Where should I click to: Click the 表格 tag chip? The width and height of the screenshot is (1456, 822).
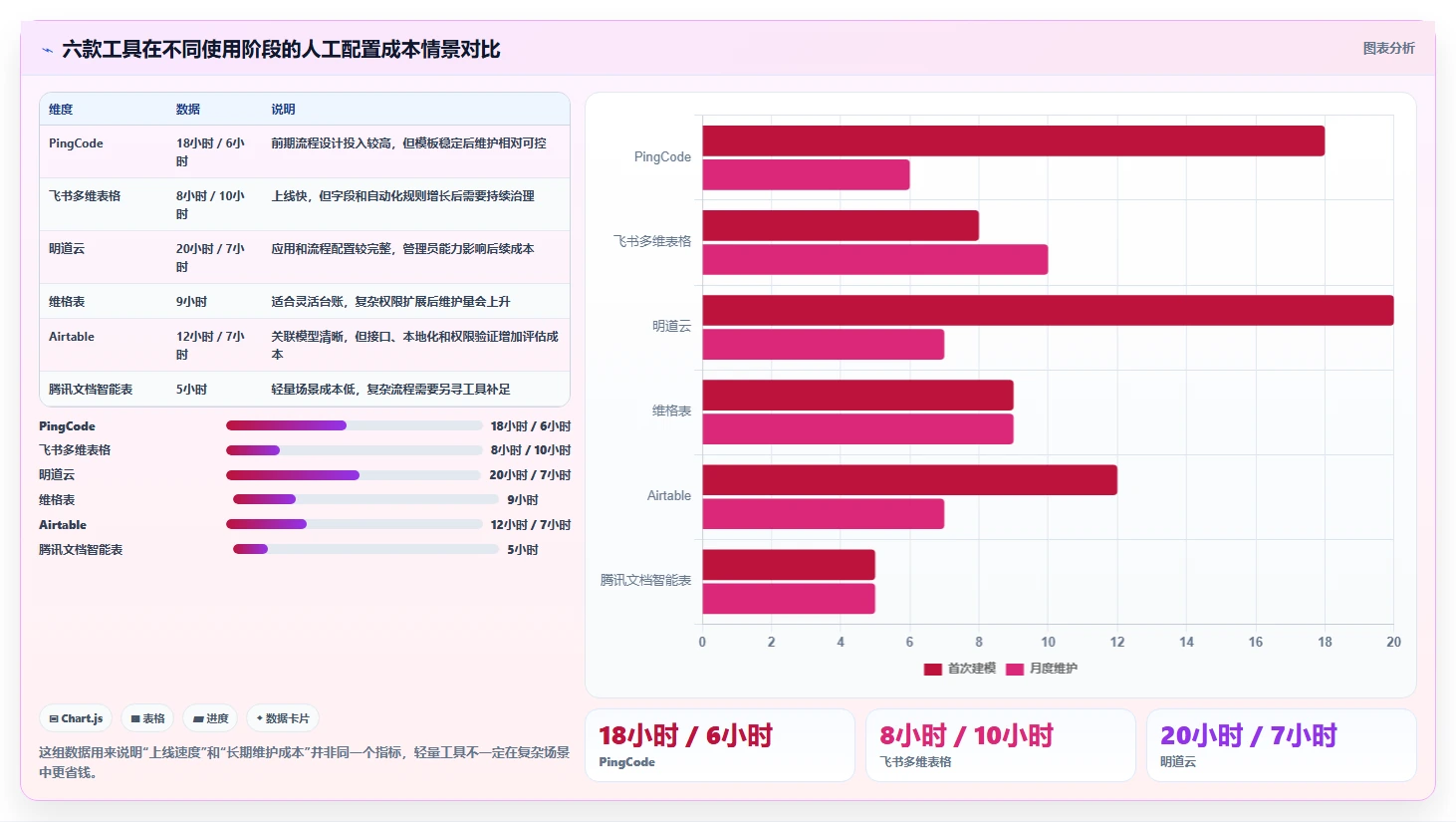pos(148,718)
